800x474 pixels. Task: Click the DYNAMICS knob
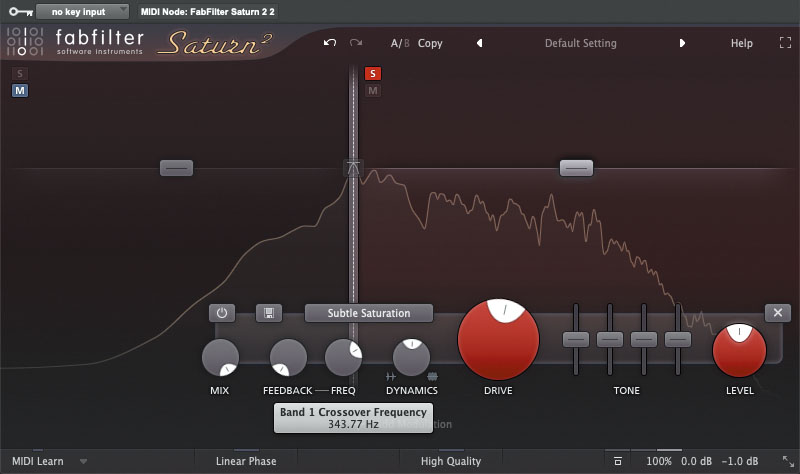click(x=411, y=357)
